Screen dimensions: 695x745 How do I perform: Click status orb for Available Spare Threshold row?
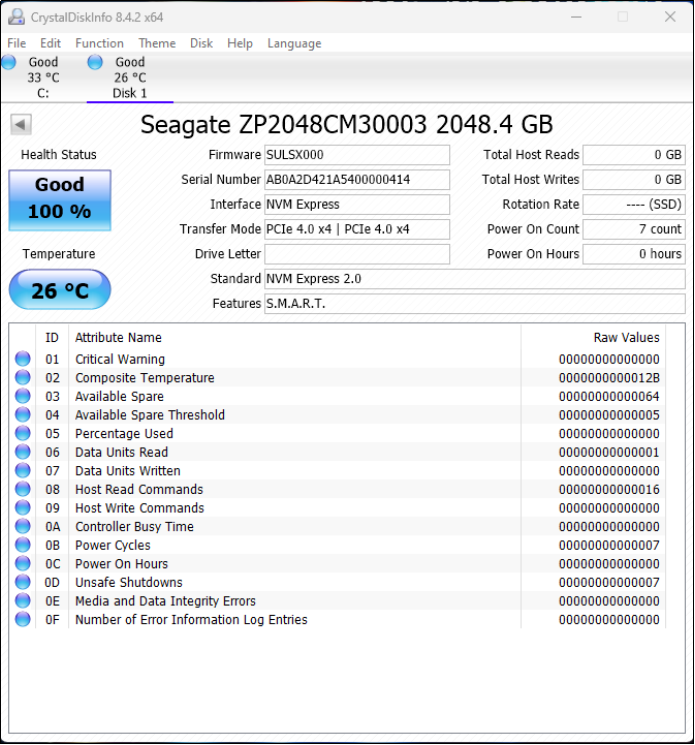(x=22, y=414)
